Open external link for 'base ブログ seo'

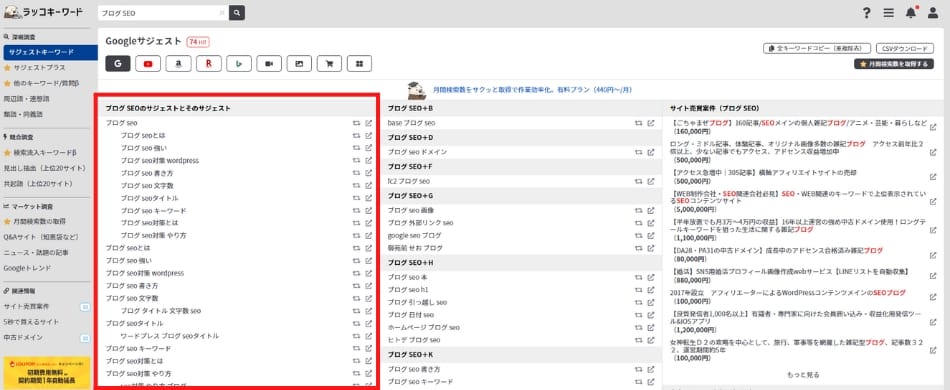coord(651,123)
